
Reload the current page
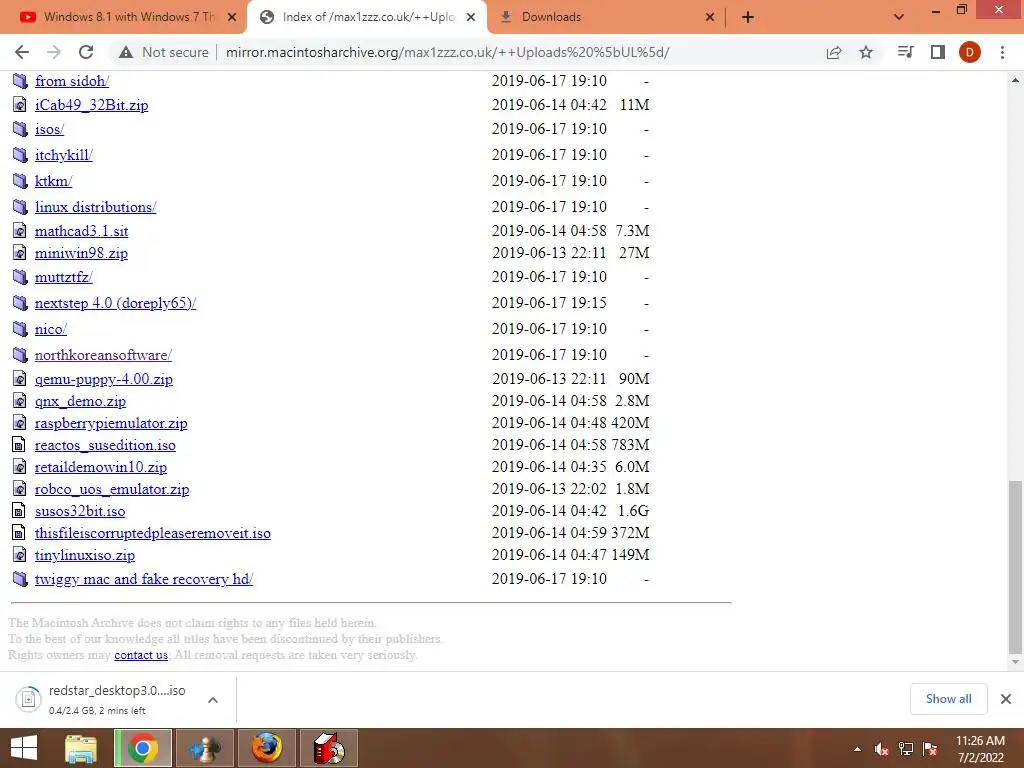click(86, 52)
